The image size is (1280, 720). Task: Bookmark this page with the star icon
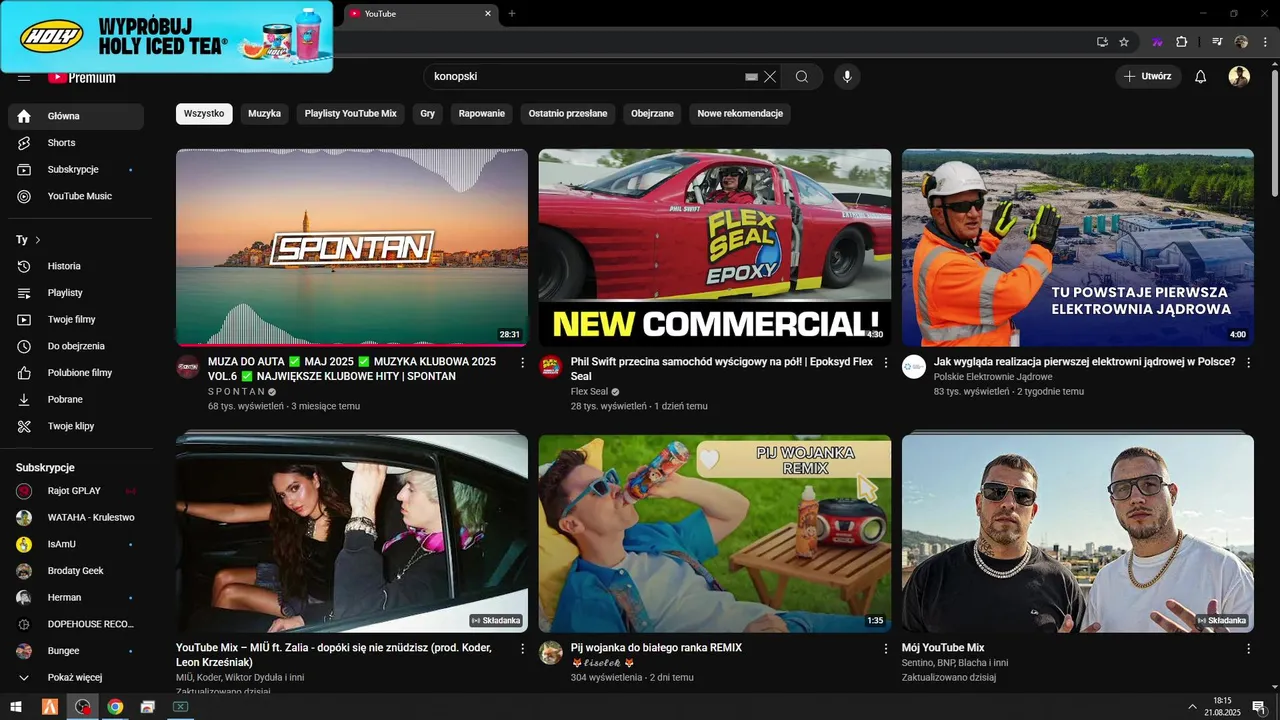[x=1124, y=42]
